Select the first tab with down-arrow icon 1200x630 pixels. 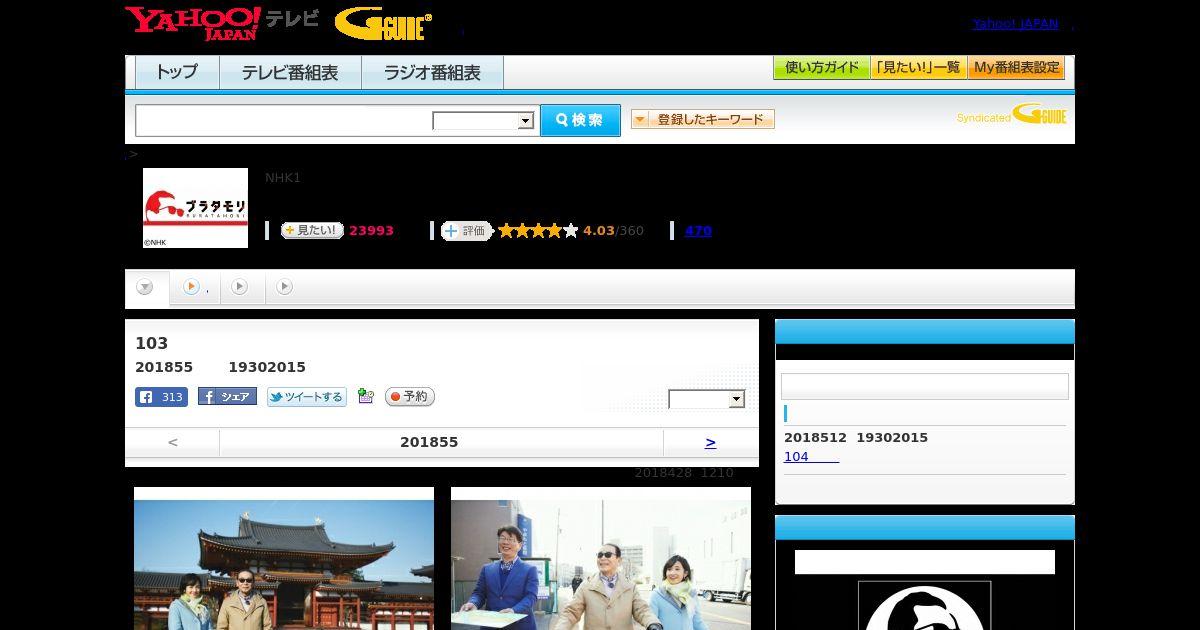[x=145, y=288]
